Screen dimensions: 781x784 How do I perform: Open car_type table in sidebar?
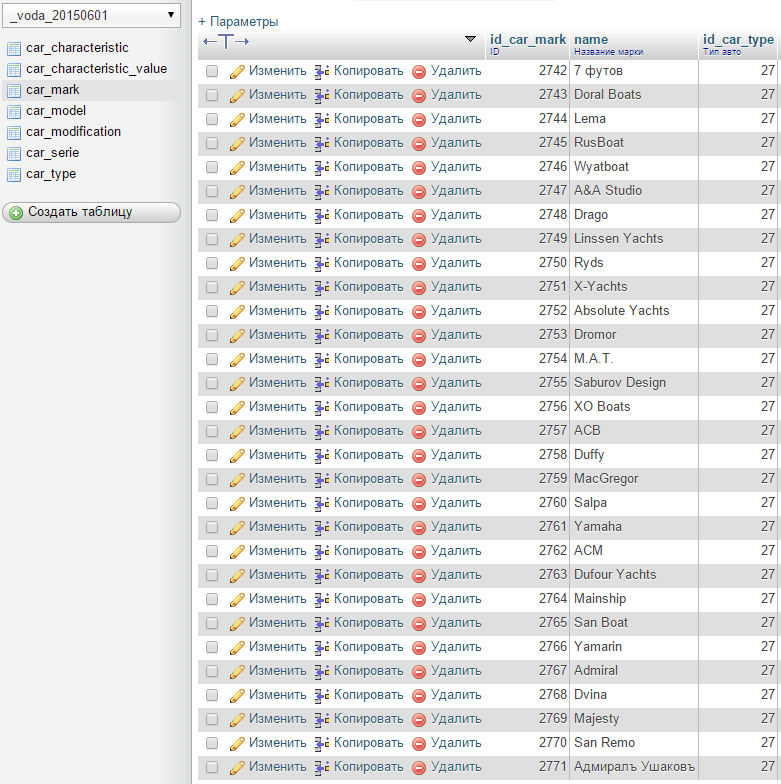coord(51,174)
